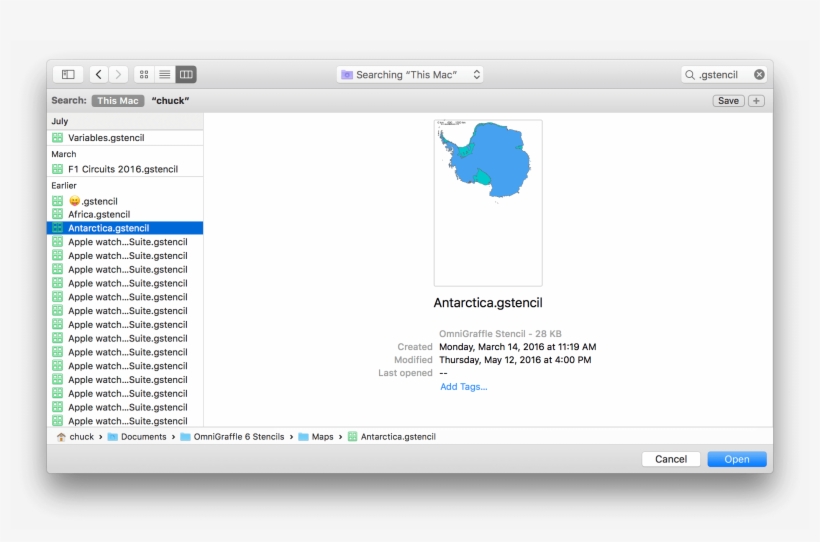Image resolution: width=820 pixels, height=542 pixels.
Task: Clear the .gstencil search field
Action: point(759,74)
